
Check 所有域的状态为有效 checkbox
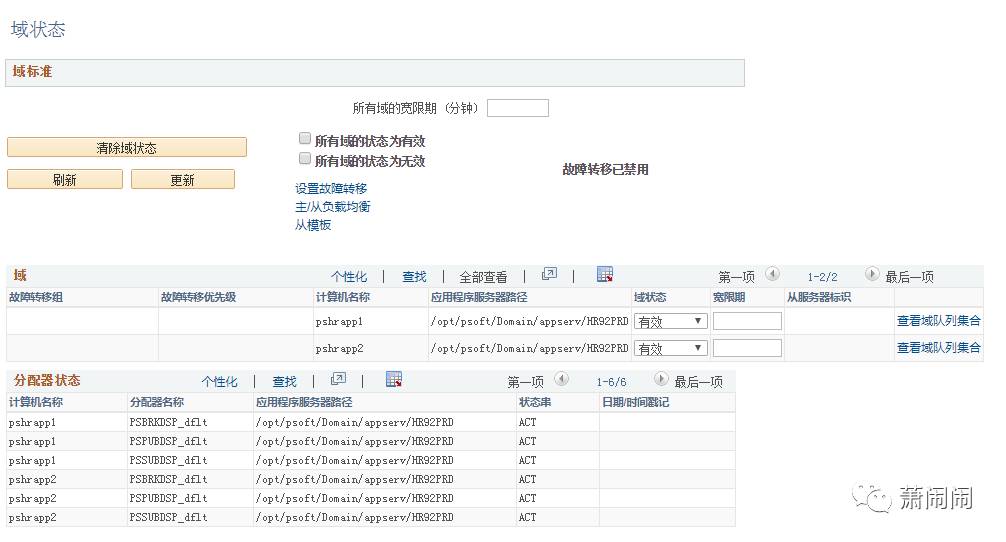pyautogui.click(x=305, y=138)
